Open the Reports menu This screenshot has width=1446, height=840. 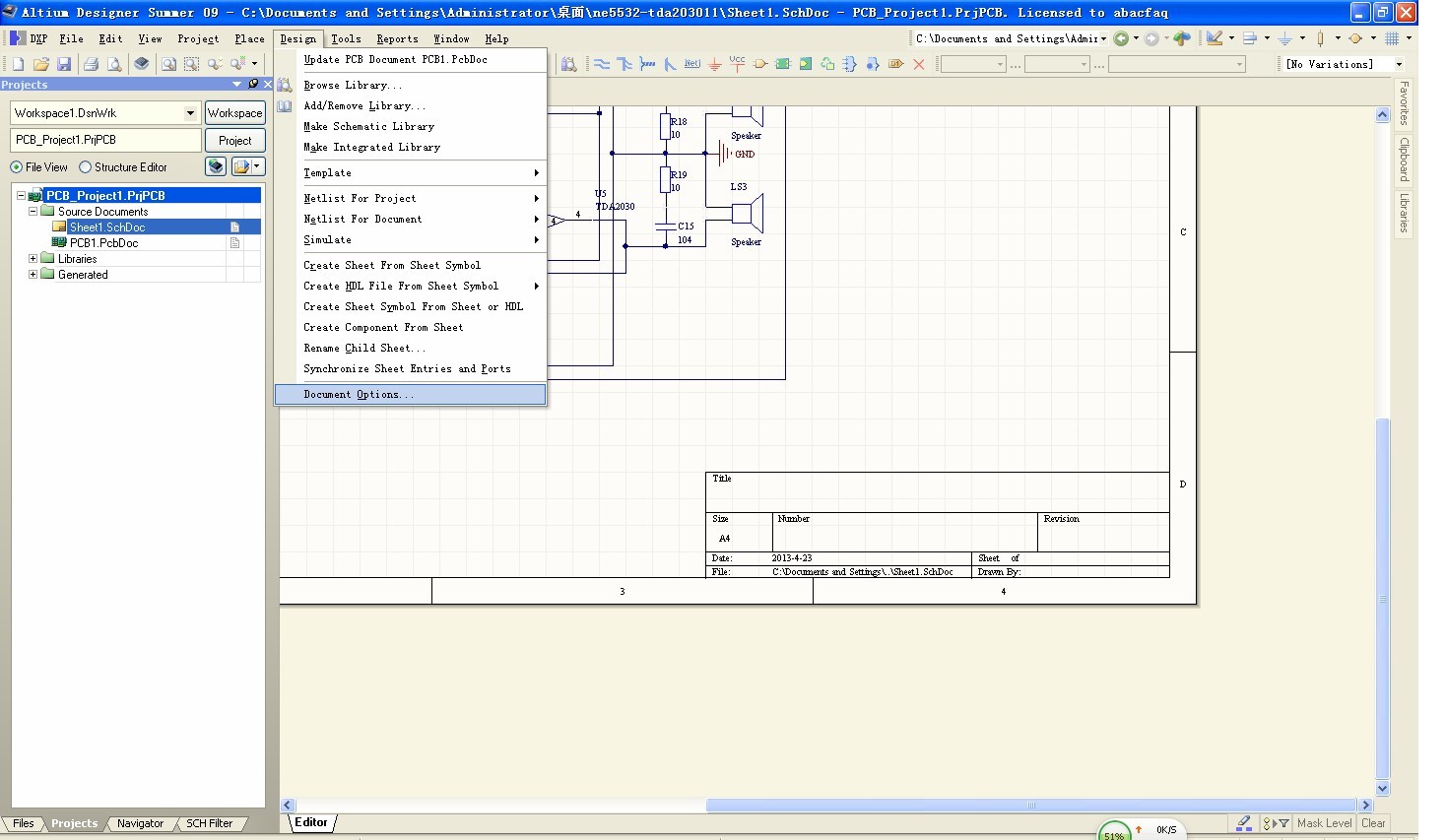tap(397, 38)
